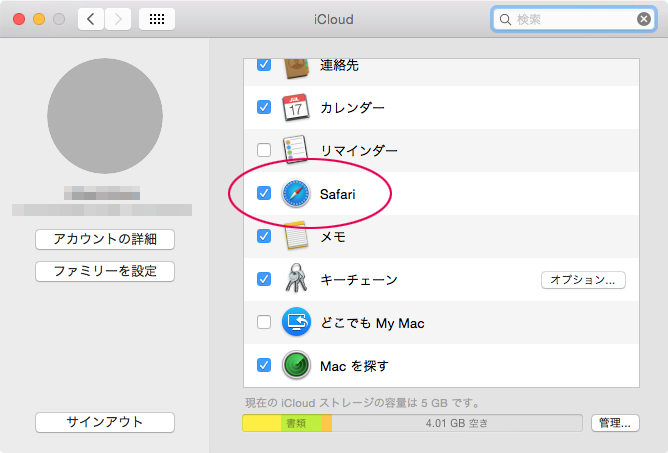Uncheck the Mac を探す checkbox

[x=264, y=365]
